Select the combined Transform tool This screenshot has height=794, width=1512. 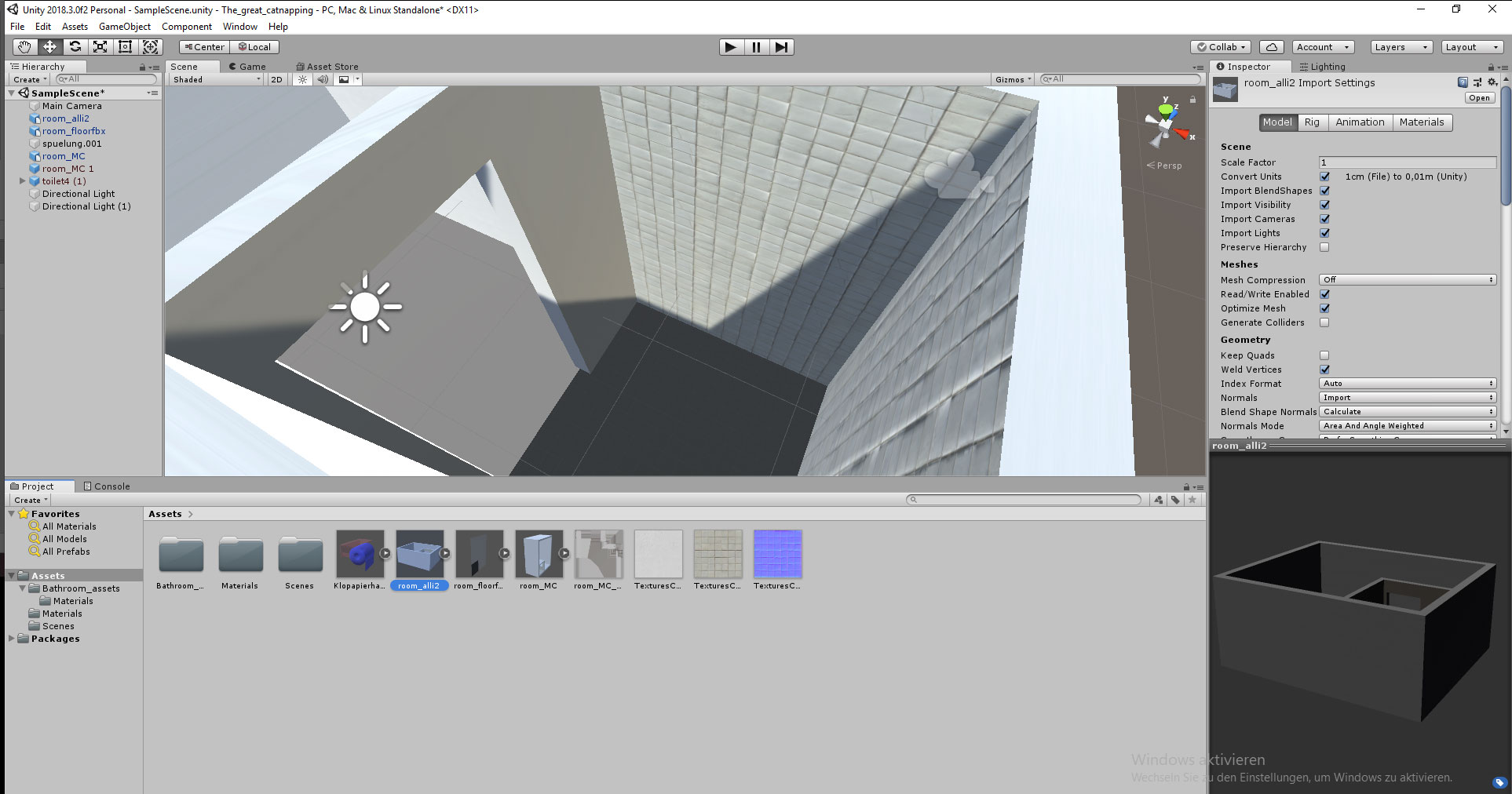(x=150, y=47)
